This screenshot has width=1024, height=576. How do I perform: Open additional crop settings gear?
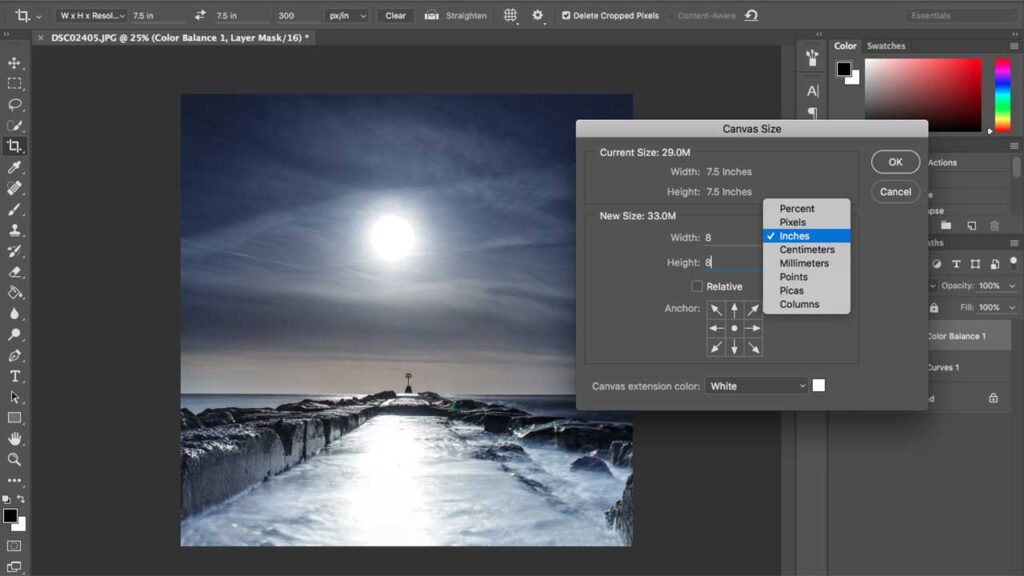coord(537,15)
